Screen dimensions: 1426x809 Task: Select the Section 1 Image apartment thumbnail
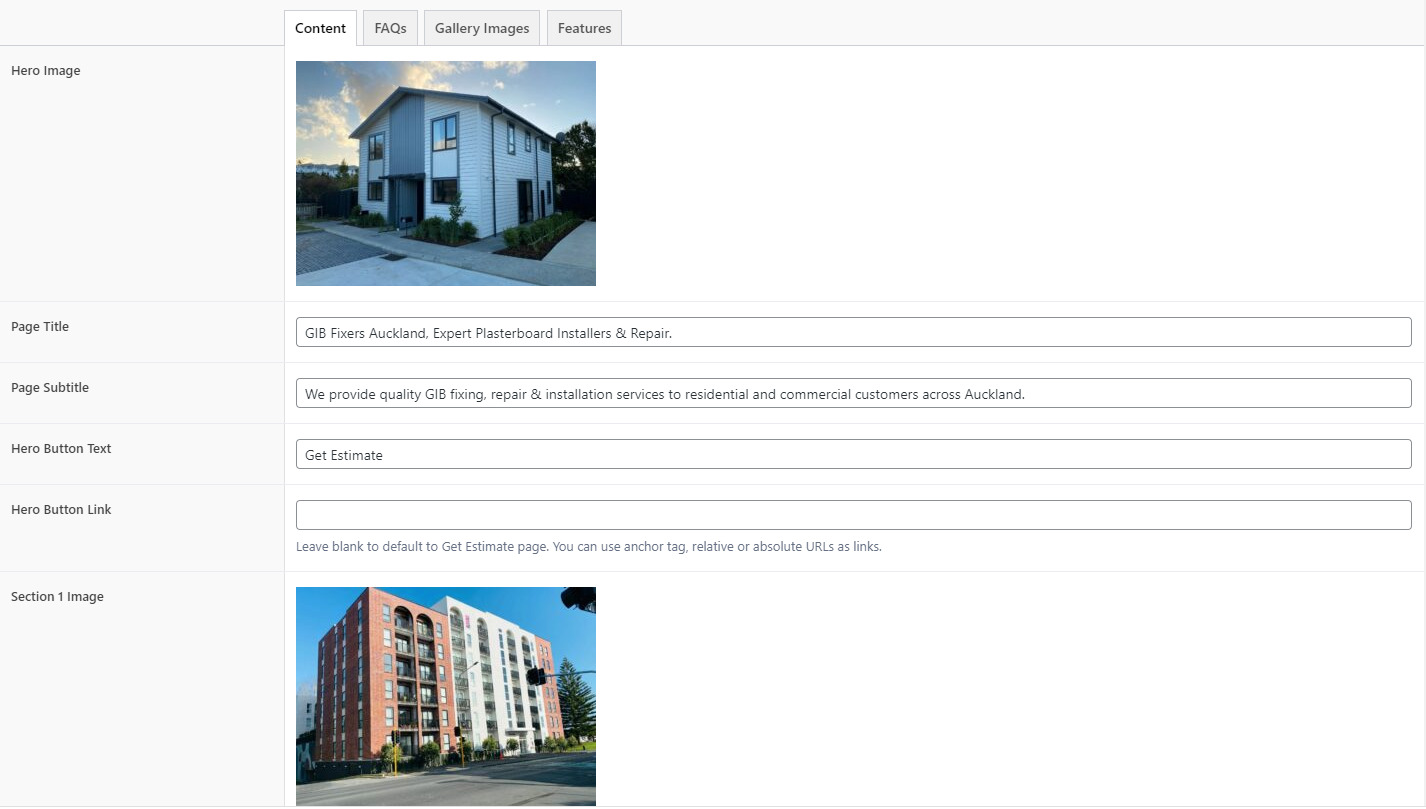point(446,696)
